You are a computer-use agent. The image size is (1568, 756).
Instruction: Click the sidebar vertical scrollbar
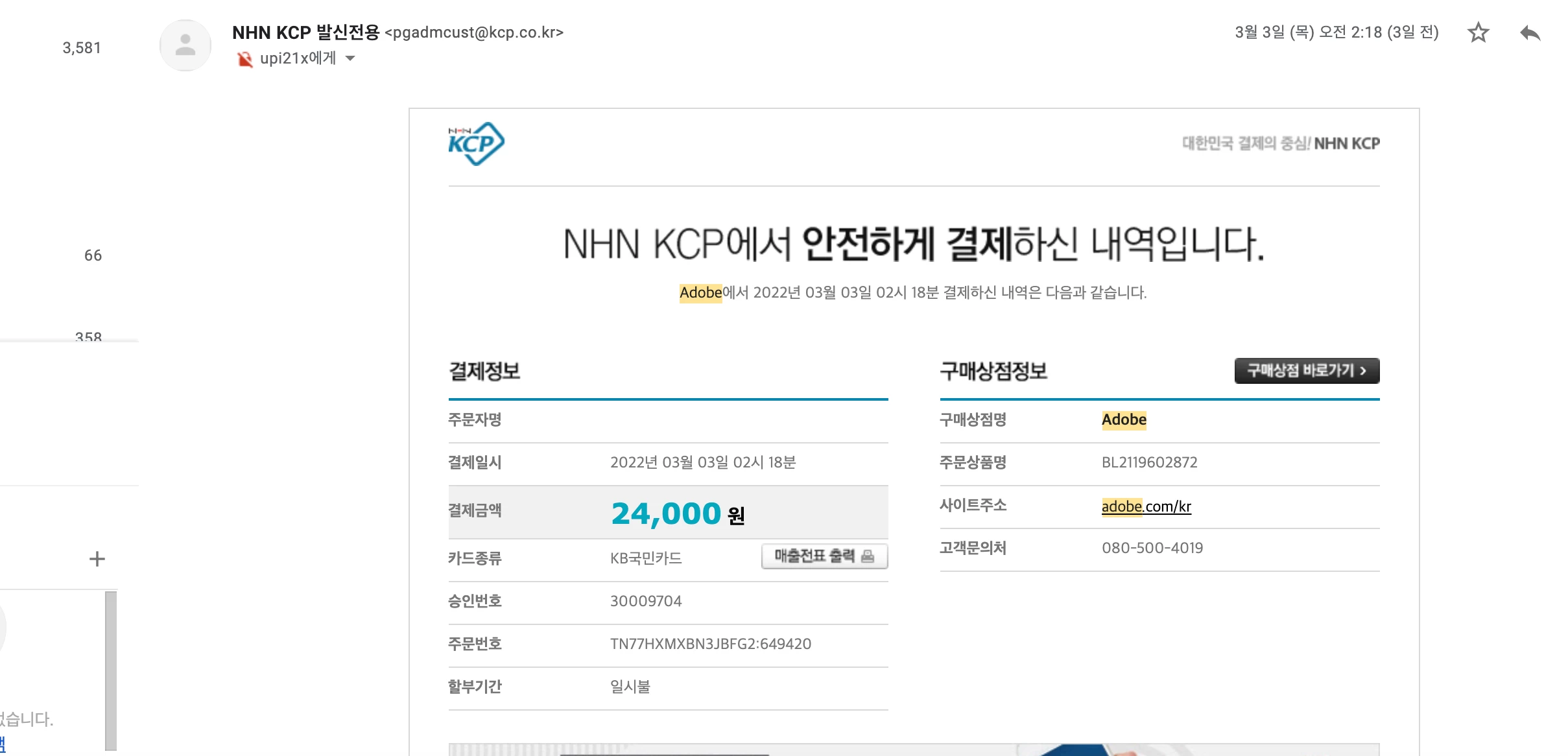[x=111, y=670]
